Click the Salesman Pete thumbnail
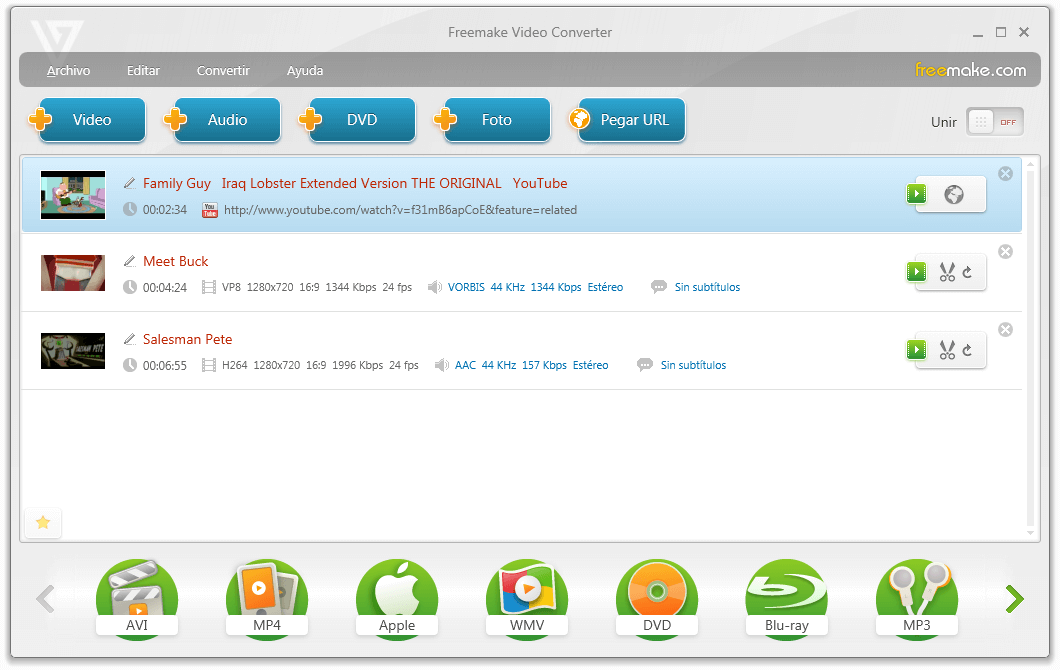Image resolution: width=1060 pixels, height=670 pixels. tap(73, 350)
